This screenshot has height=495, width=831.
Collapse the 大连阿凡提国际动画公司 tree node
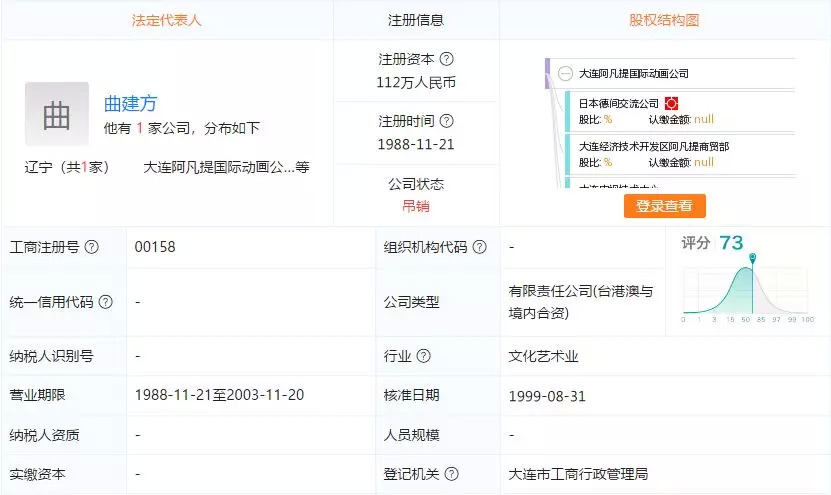coord(565,73)
